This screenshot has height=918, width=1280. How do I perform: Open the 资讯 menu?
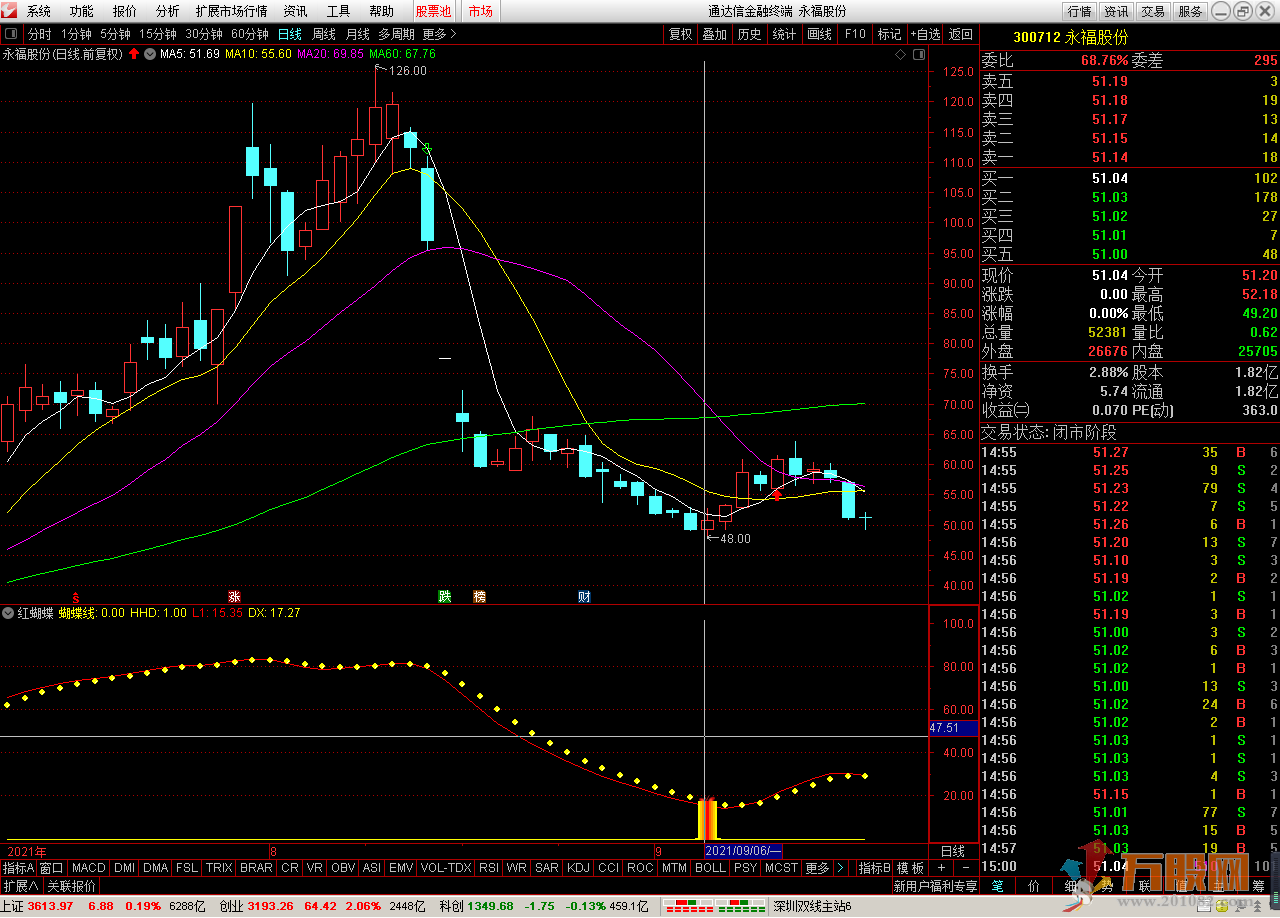pyautogui.click(x=295, y=11)
